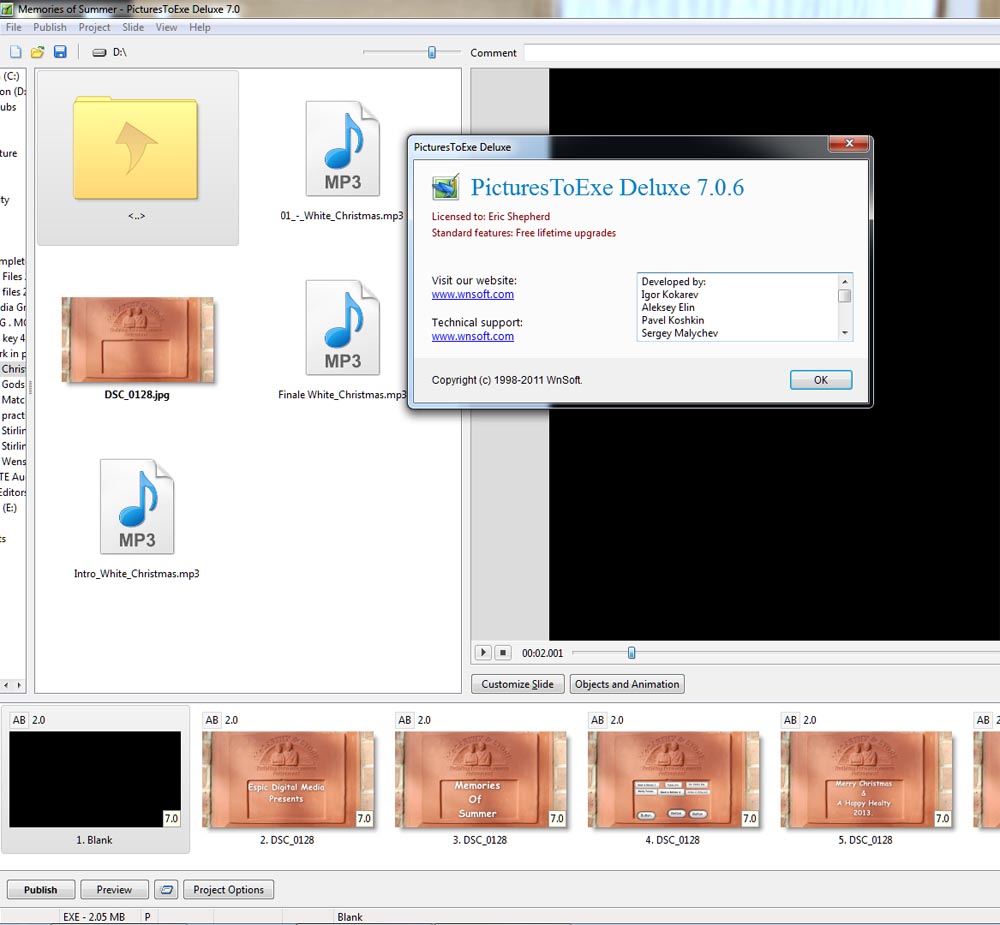Image resolution: width=1000 pixels, height=925 pixels.
Task: Open the Publish menu in menu bar
Action: (50, 27)
